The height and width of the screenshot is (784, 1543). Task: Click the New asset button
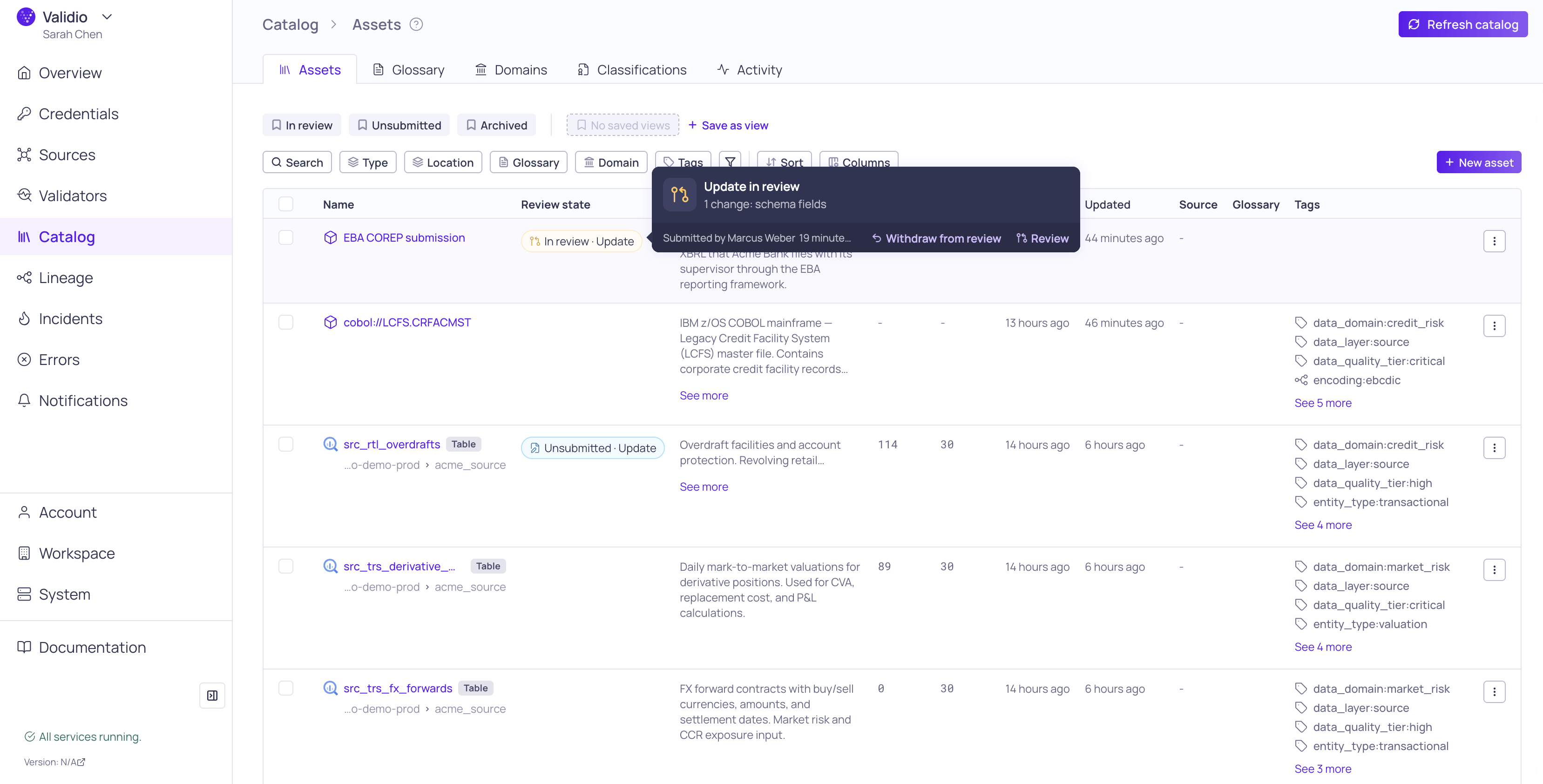point(1478,162)
